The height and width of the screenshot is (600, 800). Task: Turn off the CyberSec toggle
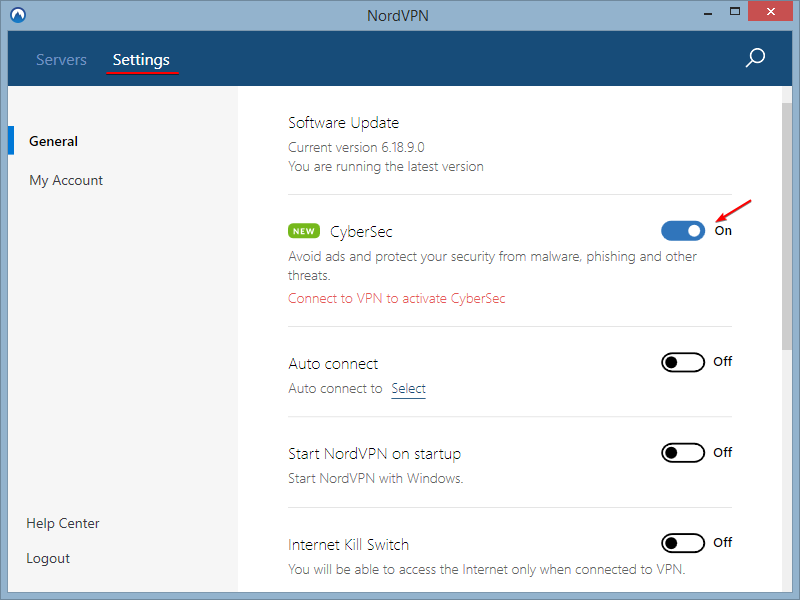point(683,231)
